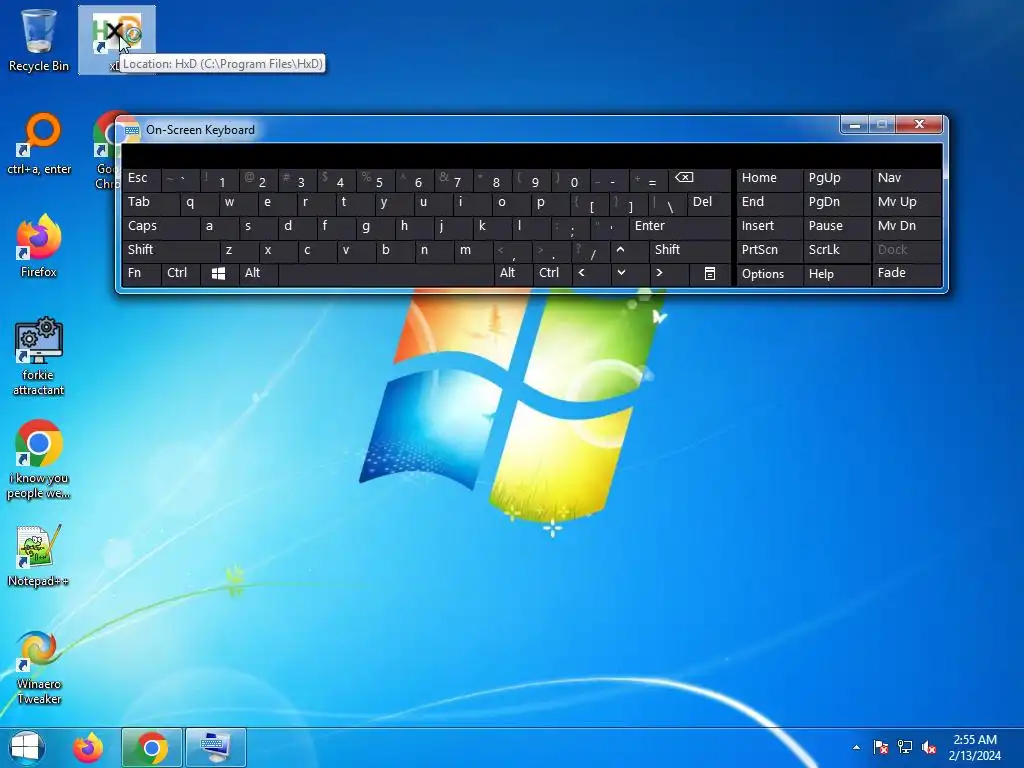Click the left arrow key
The width and height of the screenshot is (1024, 768).
pyautogui.click(x=591, y=274)
